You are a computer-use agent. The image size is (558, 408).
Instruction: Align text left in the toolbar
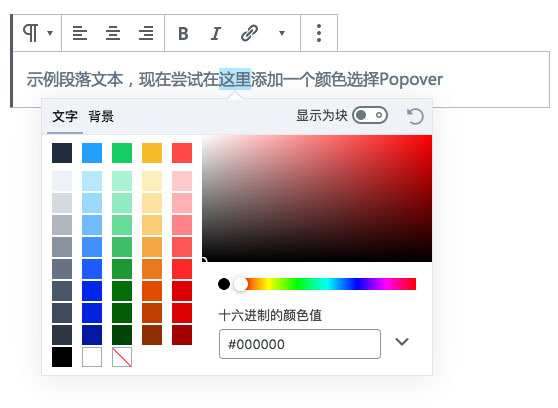click(x=80, y=33)
